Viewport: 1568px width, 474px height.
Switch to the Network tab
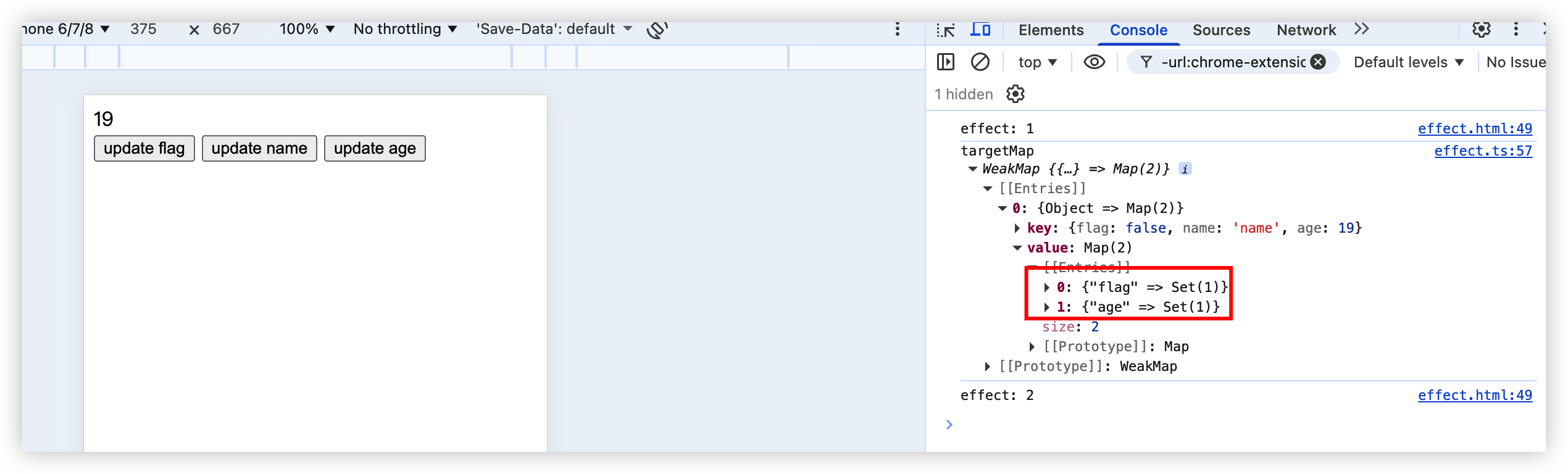click(x=1306, y=30)
